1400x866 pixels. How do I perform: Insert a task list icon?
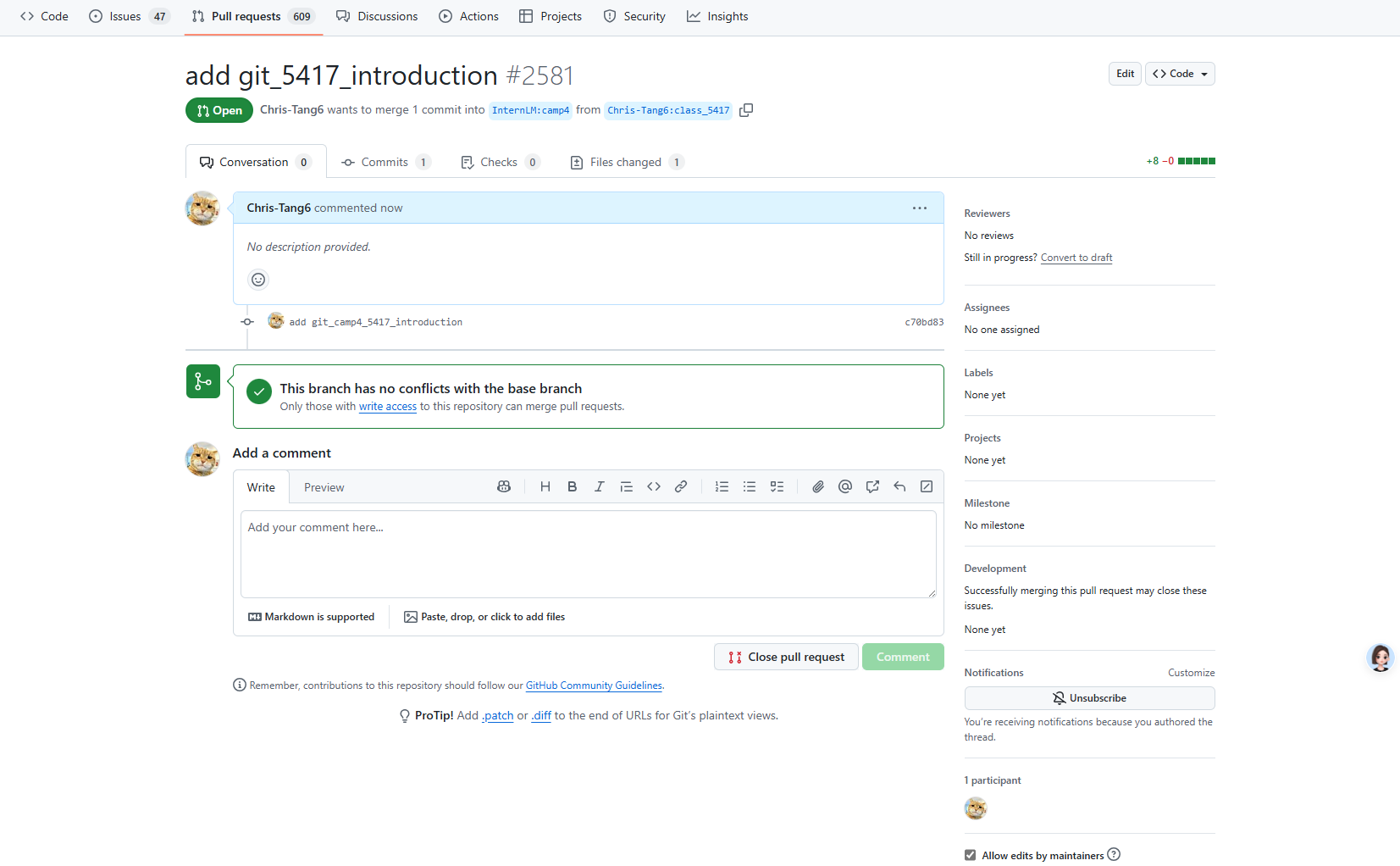click(777, 486)
